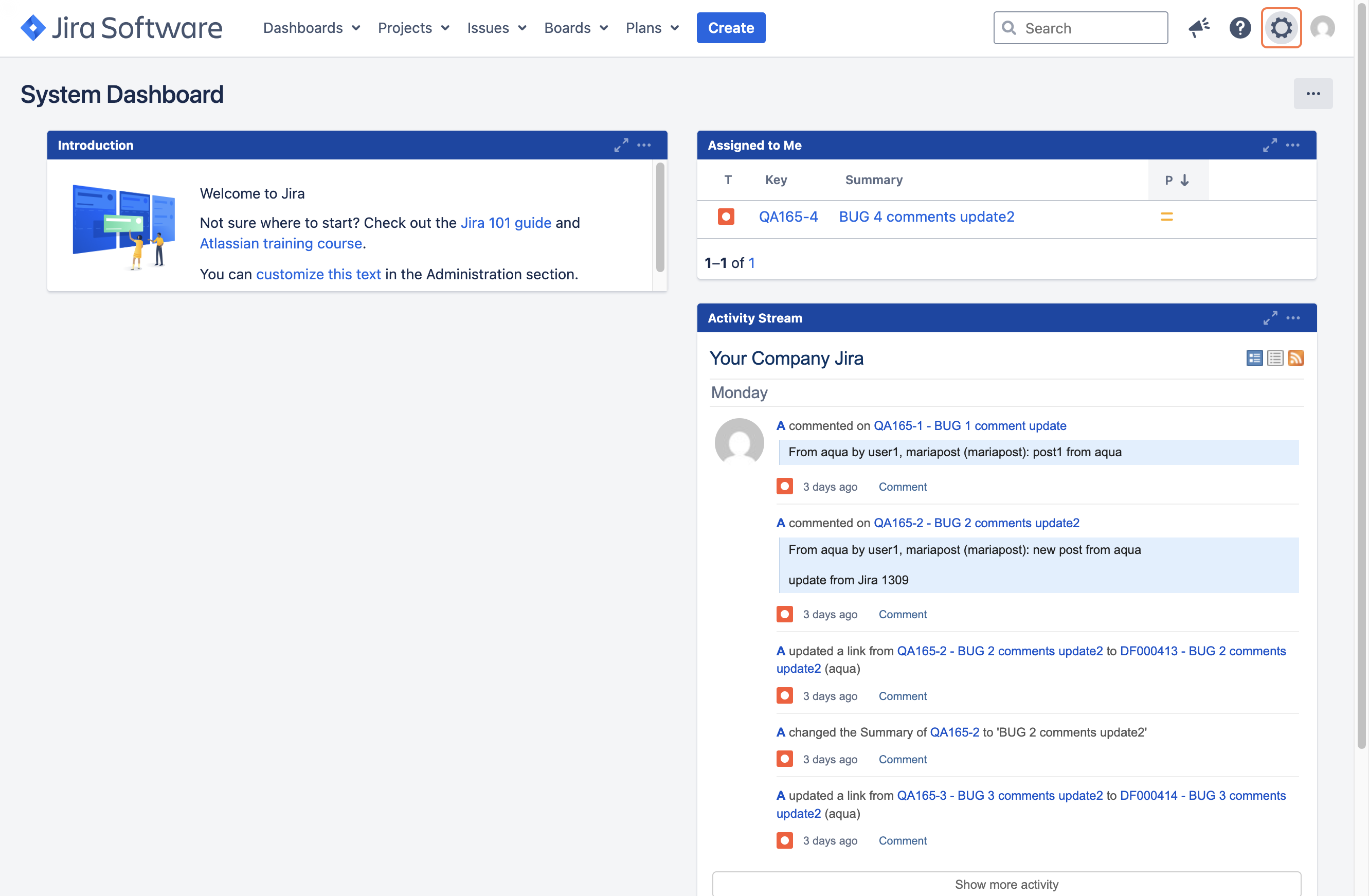Open the Jira administration gear icon
This screenshot has width=1369, height=896.
(x=1281, y=28)
